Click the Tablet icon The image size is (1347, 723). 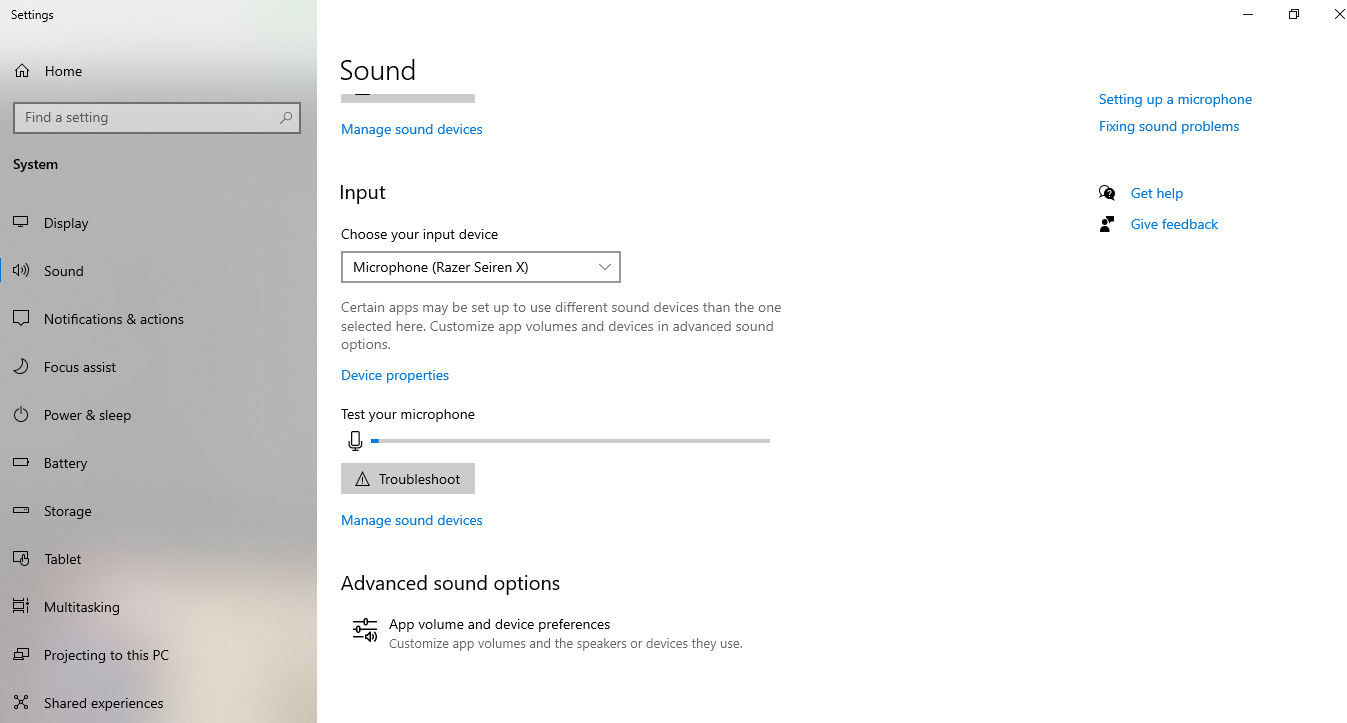pyautogui.click(x=21, y=559)
